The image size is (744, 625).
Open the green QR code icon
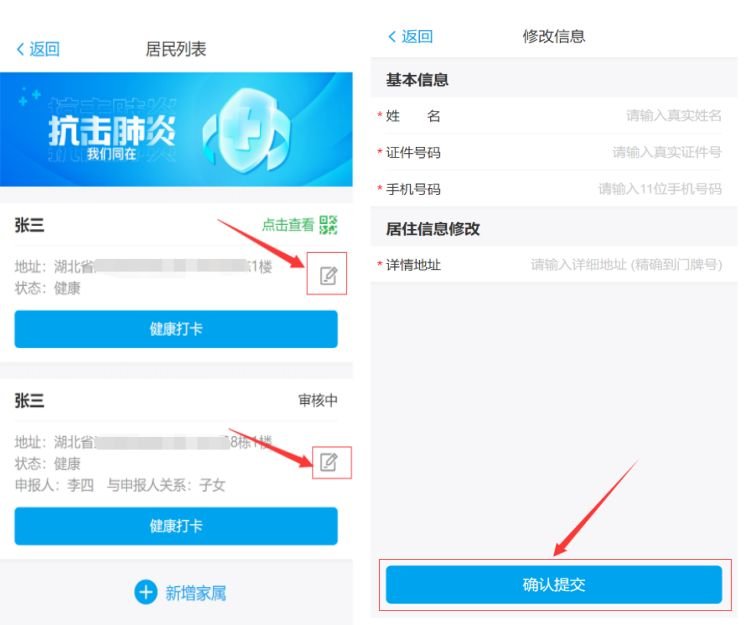[x=328, y=225]
